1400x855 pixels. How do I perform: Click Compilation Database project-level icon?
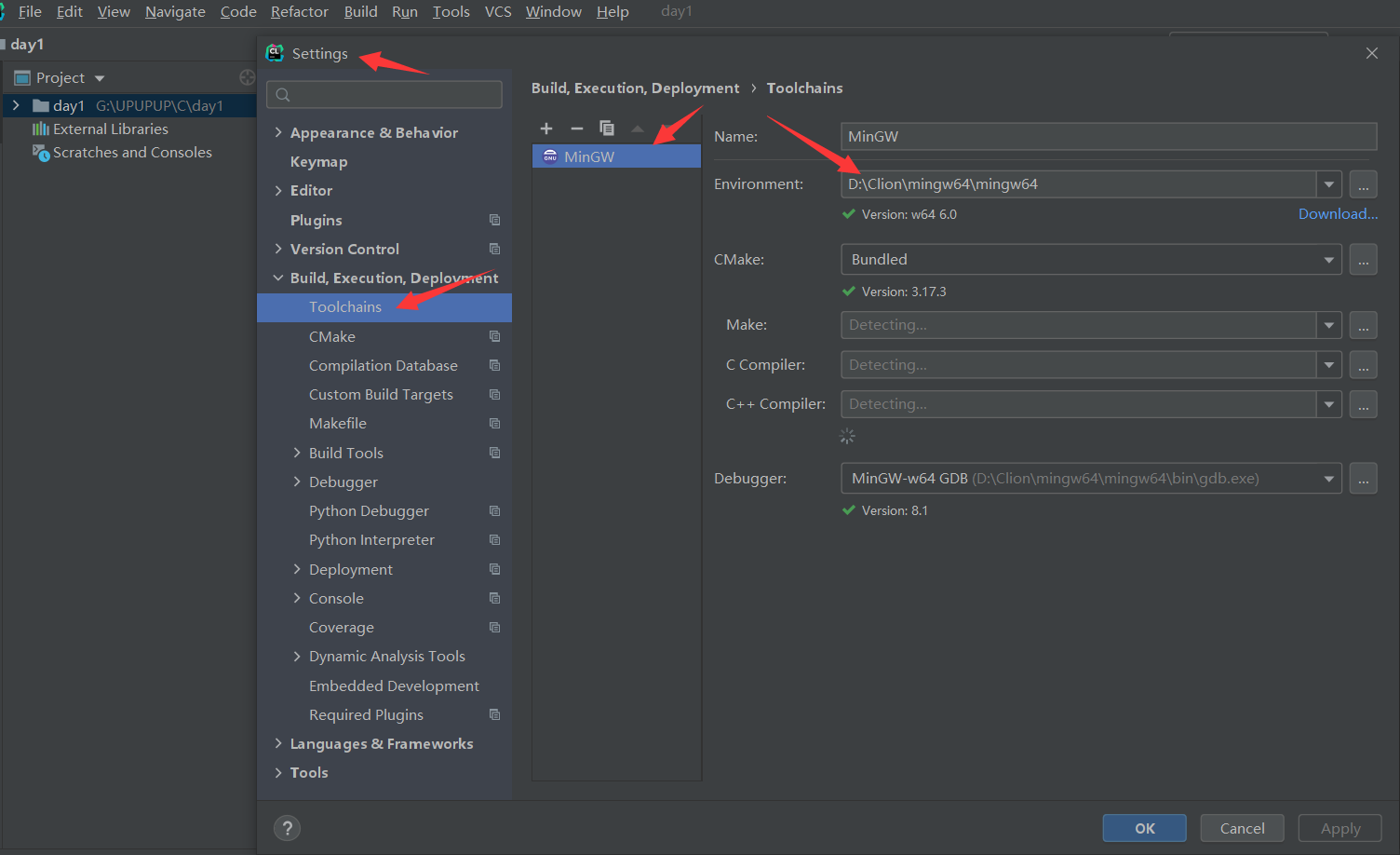495,365
